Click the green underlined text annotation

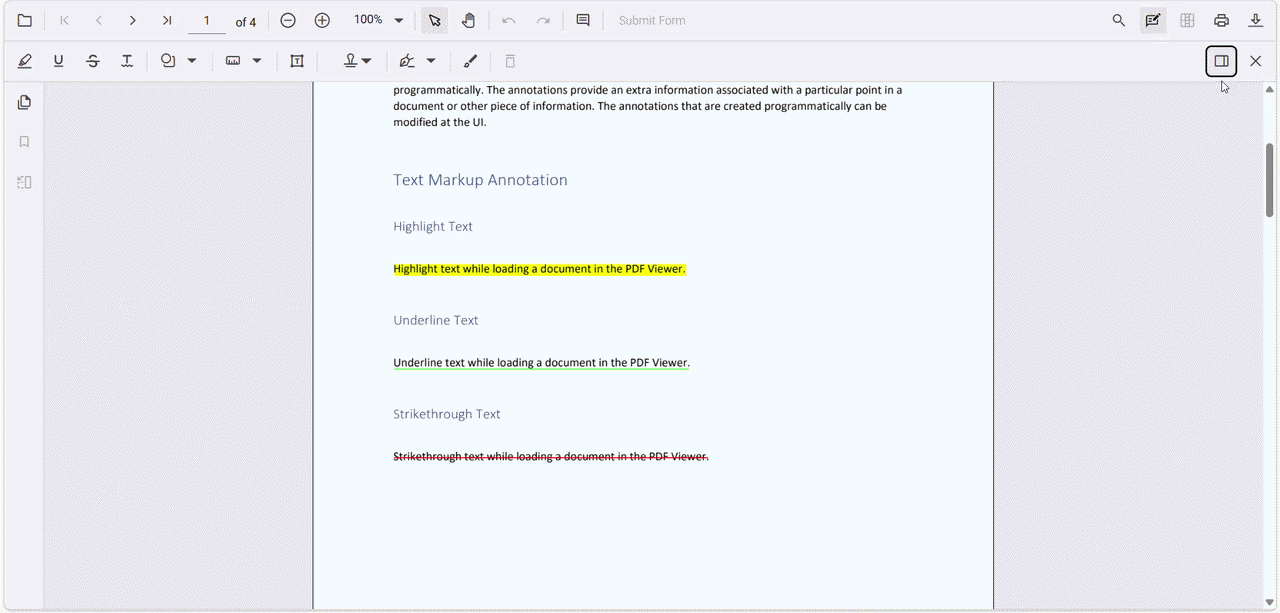pos(541,363)
